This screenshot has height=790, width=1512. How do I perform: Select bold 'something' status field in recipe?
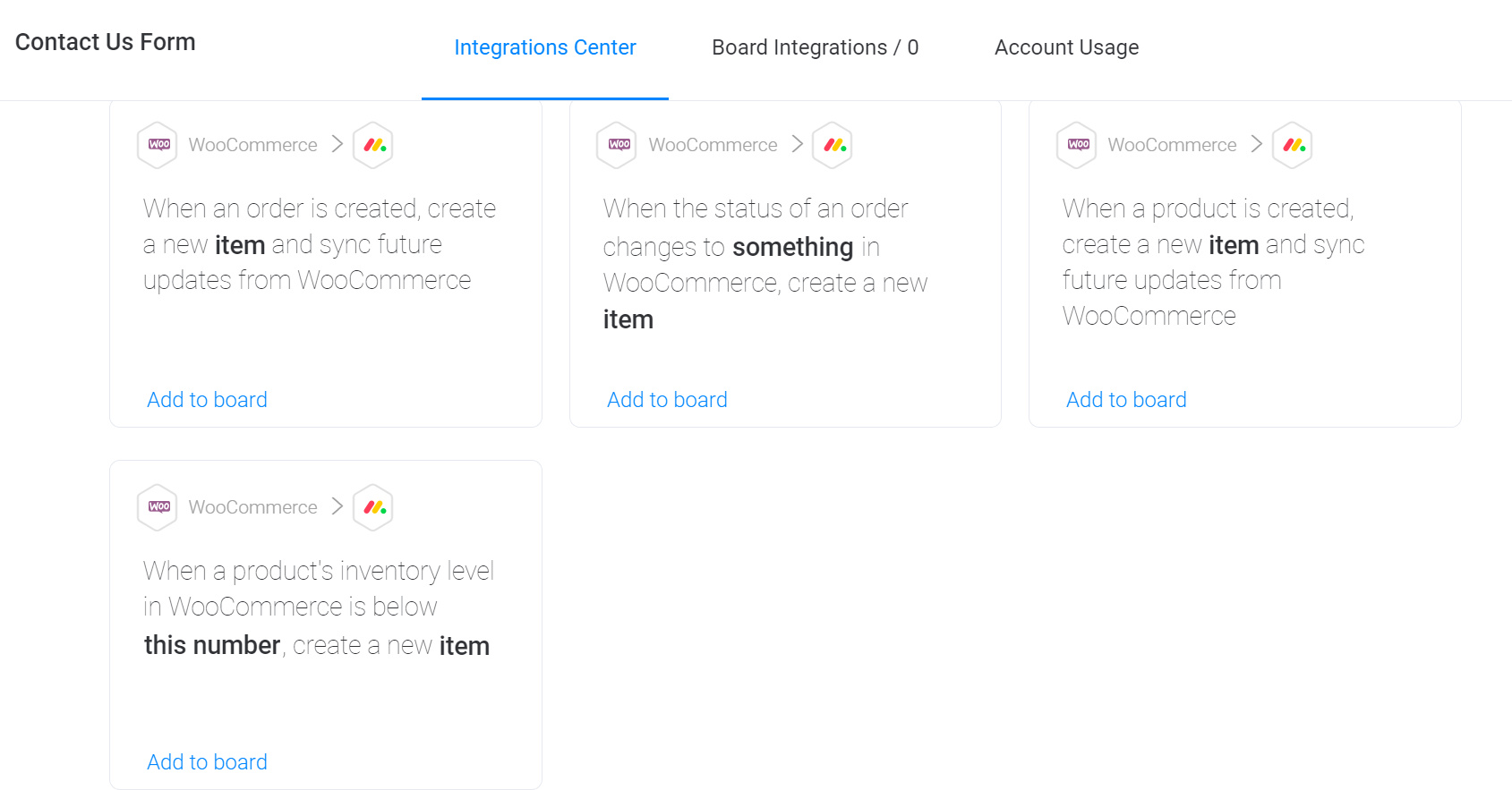pos(792,247)
